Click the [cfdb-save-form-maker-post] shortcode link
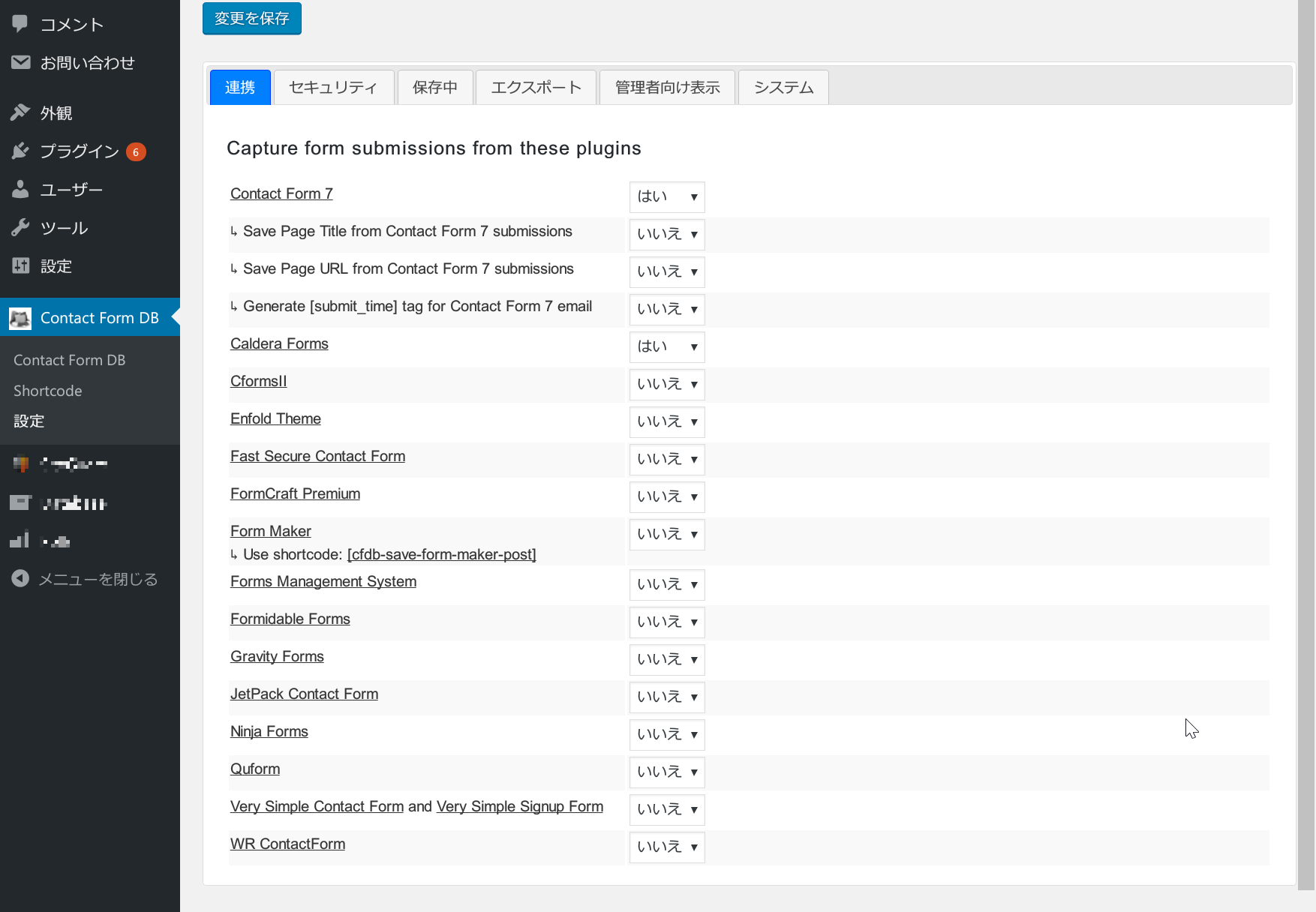Viewport: 1316px width, 912px height. click(x=441, y=554)
